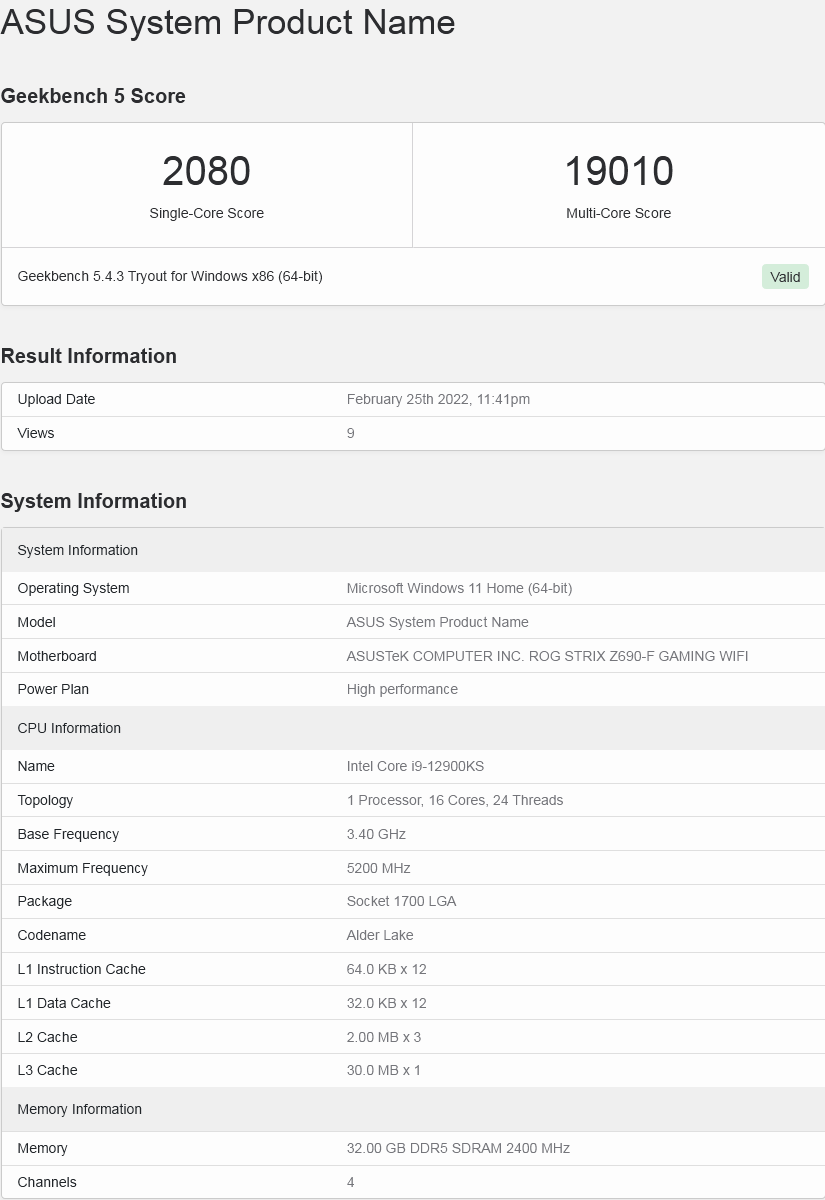
Task: Click the Multi-Core Score value 19010
Action: pos(618,171)
